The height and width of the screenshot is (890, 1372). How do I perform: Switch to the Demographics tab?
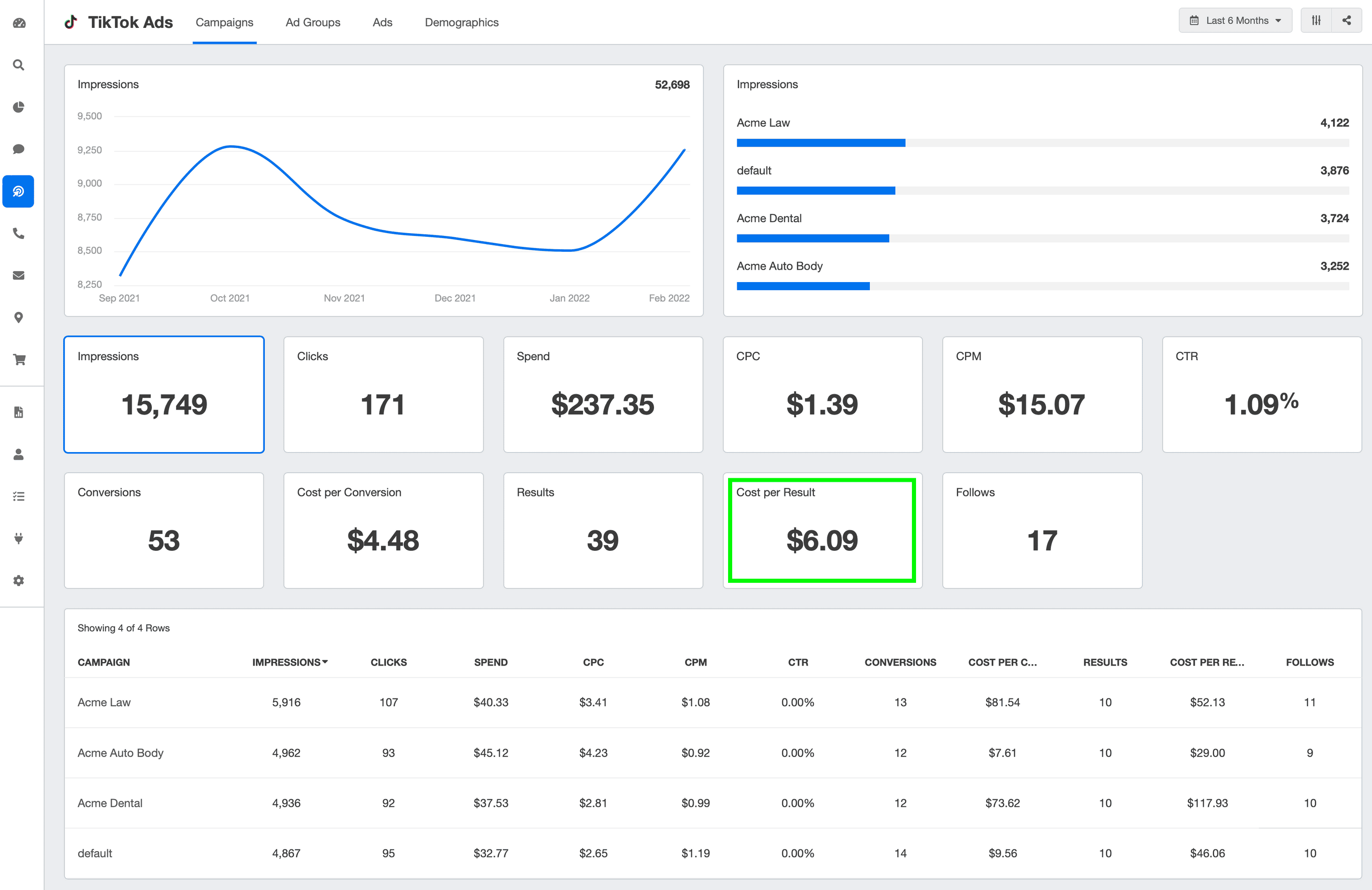point(461,22)
